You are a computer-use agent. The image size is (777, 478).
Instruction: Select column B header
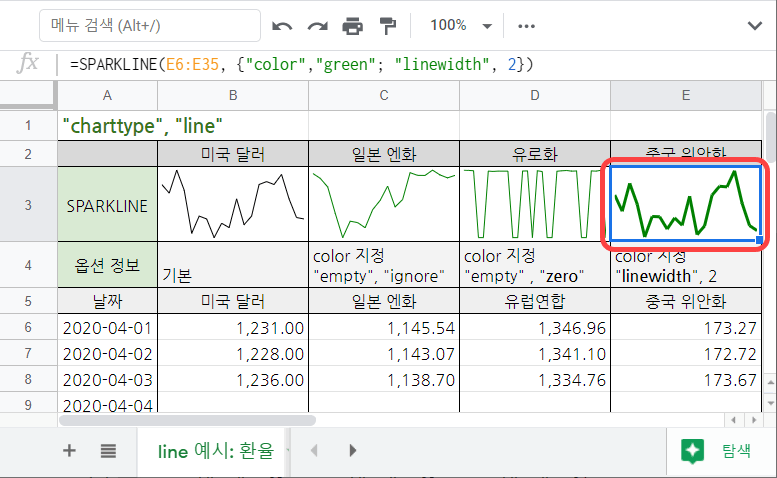tap(232, 95)
